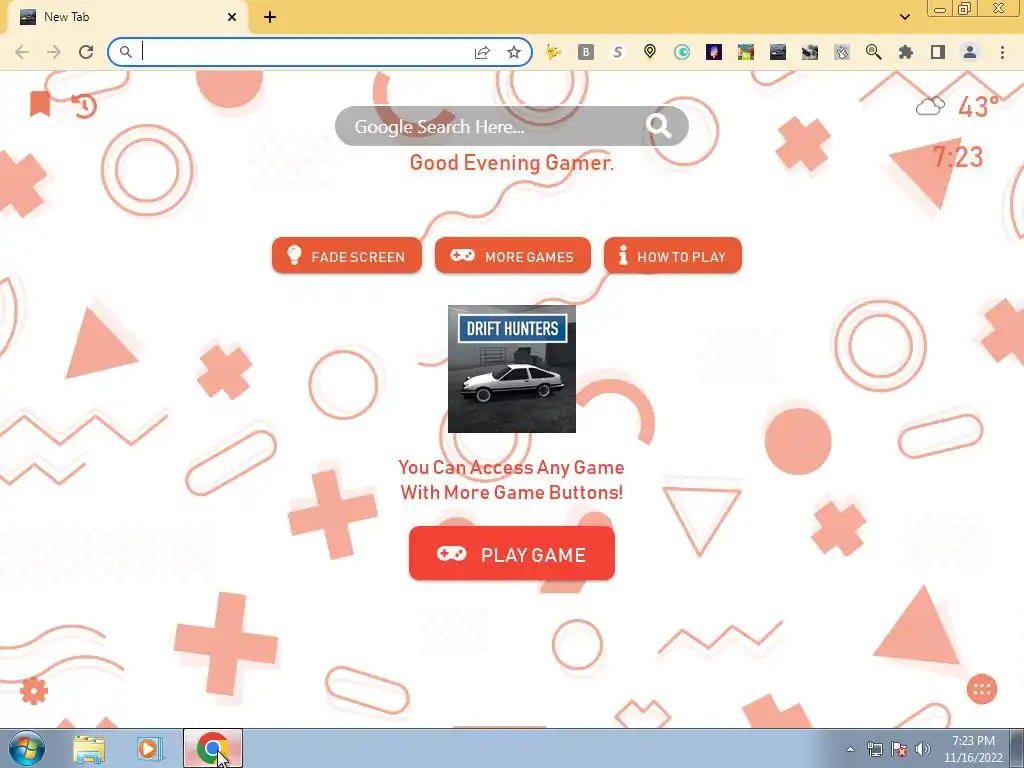Show hidden system tray icons
1024x768 pixels.
pos(850,749)
